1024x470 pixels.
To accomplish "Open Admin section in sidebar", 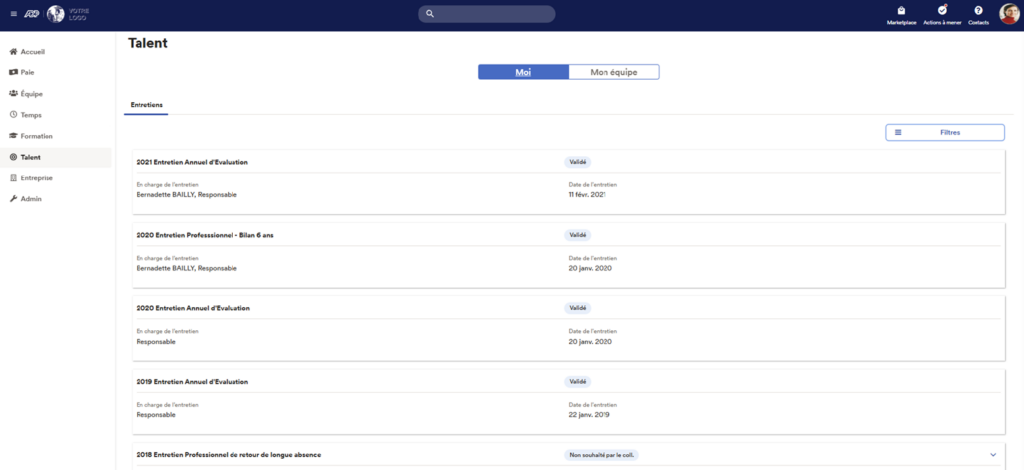I will click(31, 199).
